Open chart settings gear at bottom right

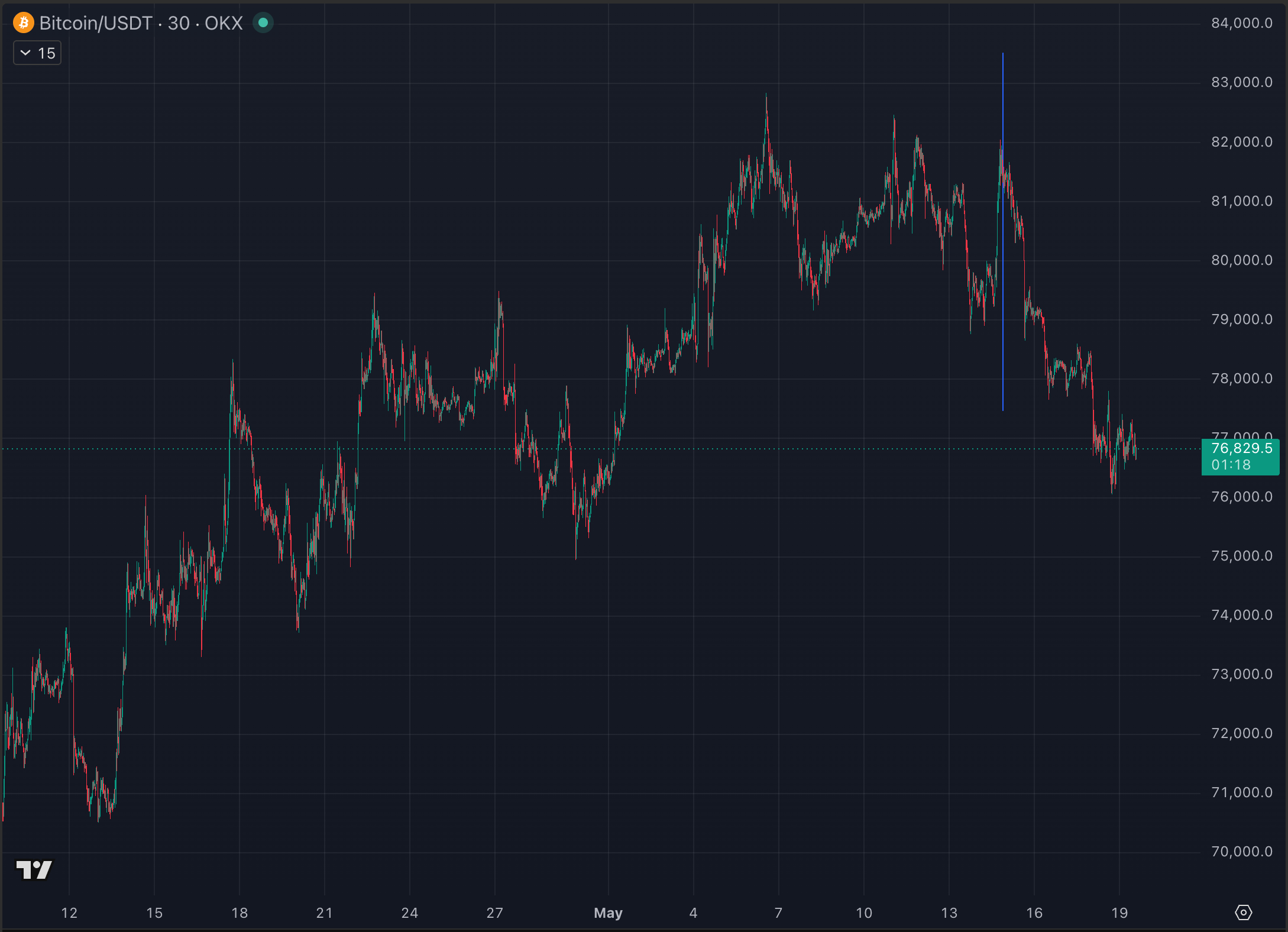pos(1243,912)
